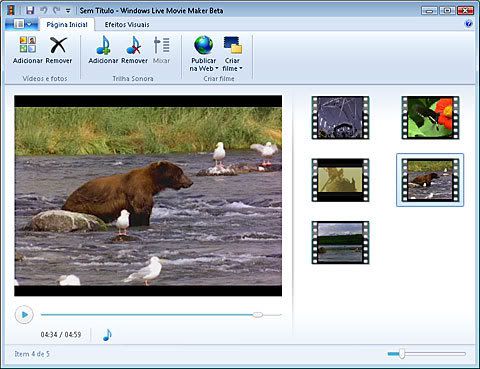Click the Vídeos e fotos group label
Screen dimensions: 480x369
click(x=45, y=79)
